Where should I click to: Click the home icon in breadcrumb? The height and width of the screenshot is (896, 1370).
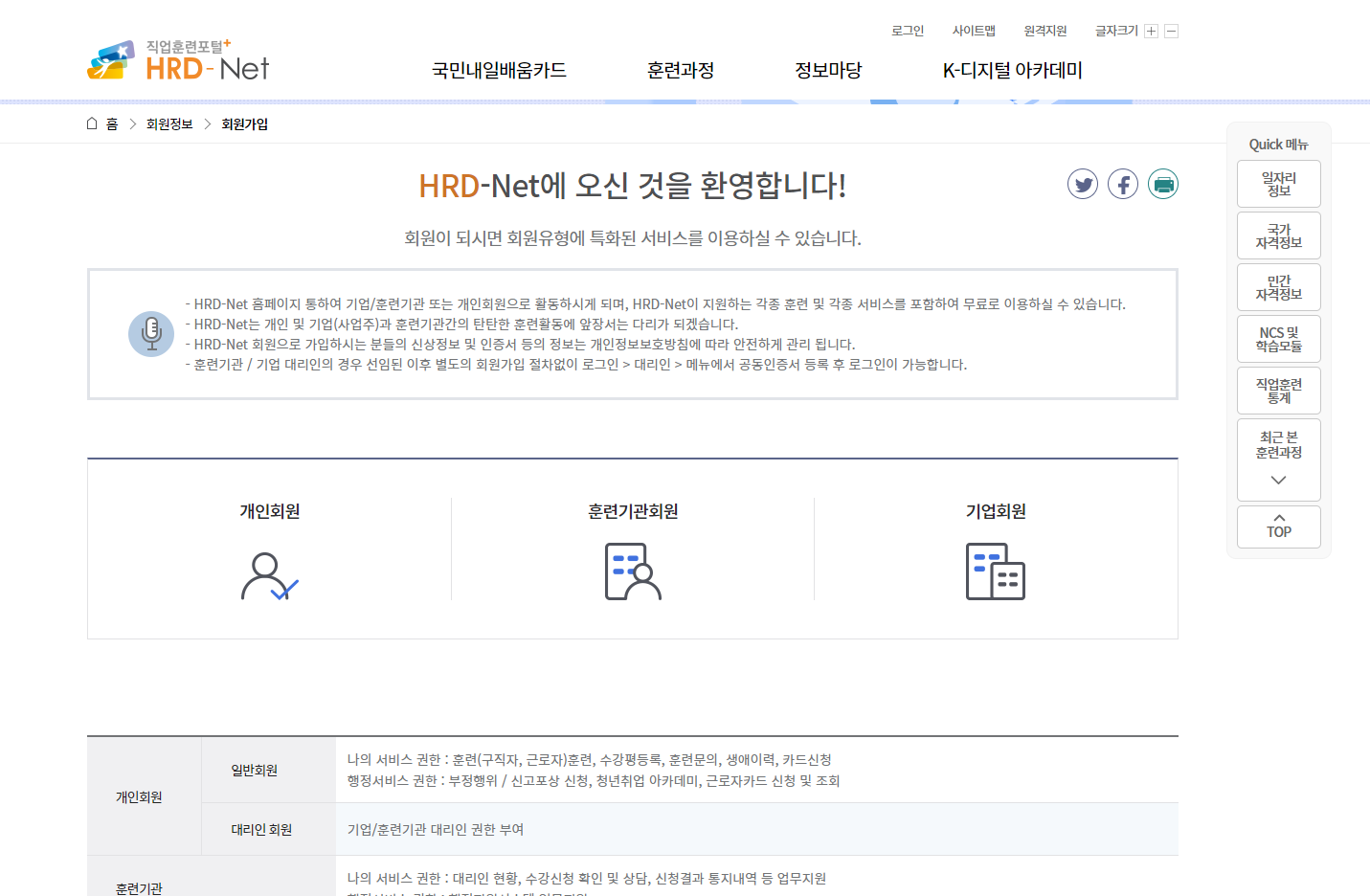point(92,123)
